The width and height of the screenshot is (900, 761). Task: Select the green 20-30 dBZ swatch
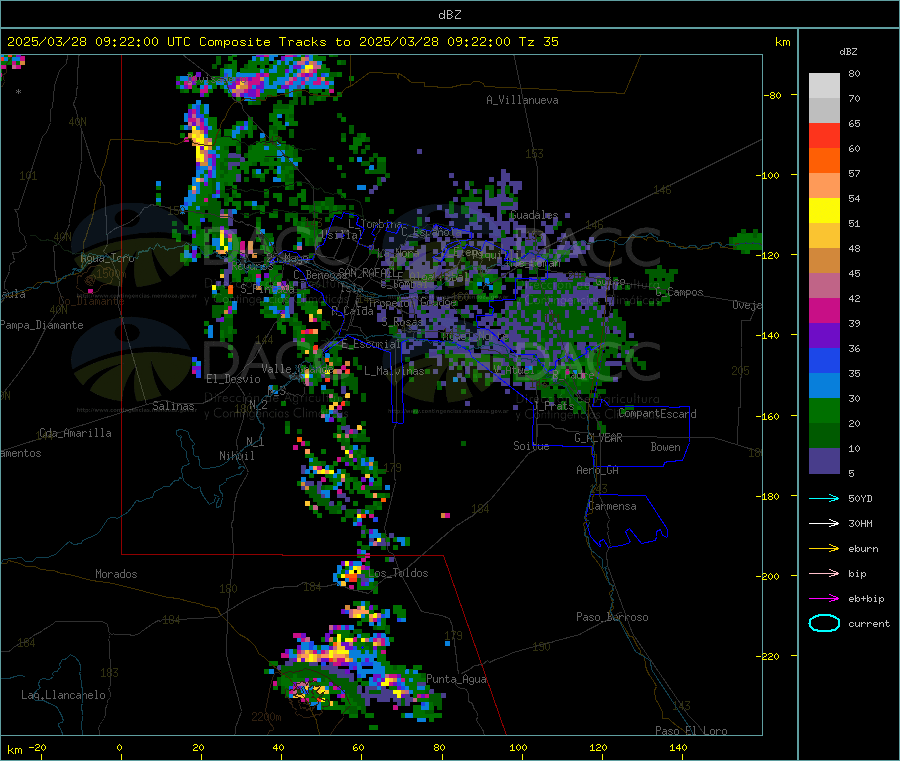tap(824, 410)
